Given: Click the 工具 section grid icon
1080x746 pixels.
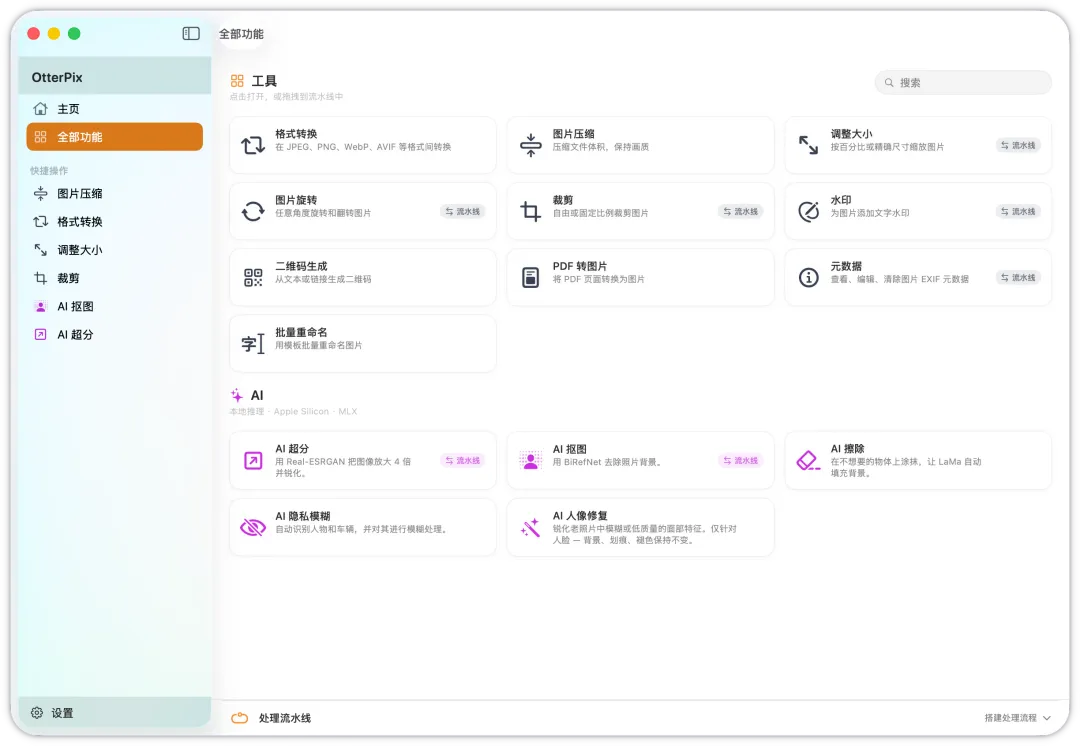Looking at the screenshot, I should [237, 81].
